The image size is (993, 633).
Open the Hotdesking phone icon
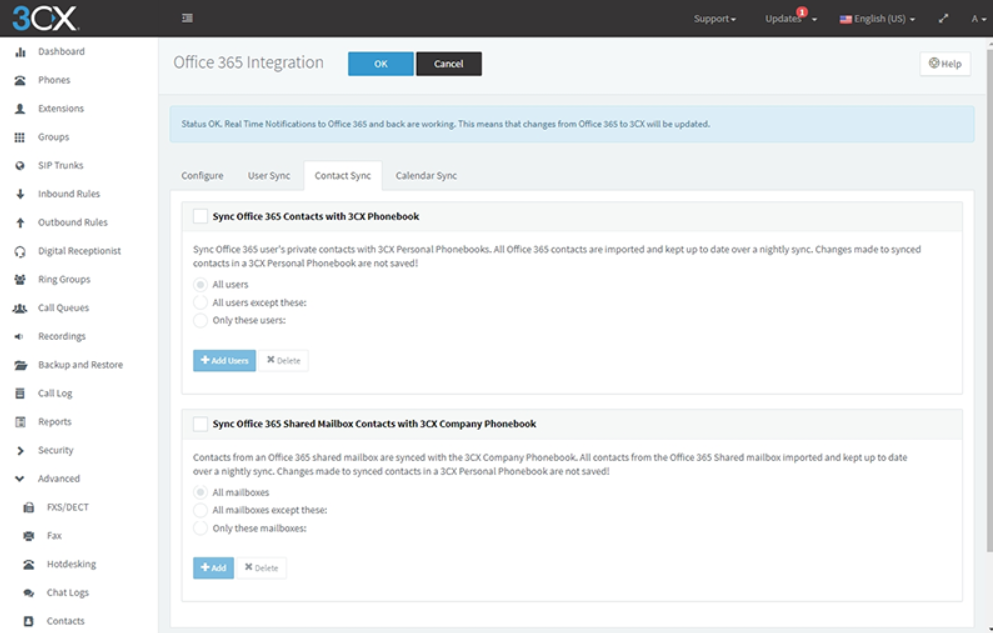28,565
